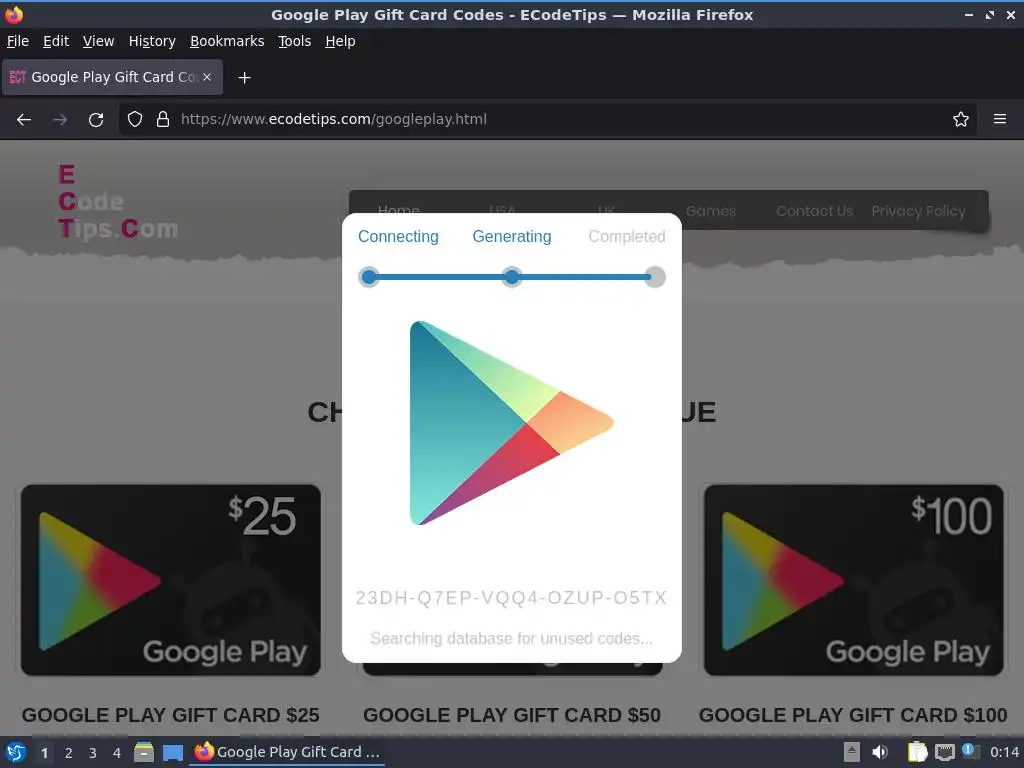Open the Privacy Policy link
This screenshot has height=768, width=1024.
[x=918, y=211]
